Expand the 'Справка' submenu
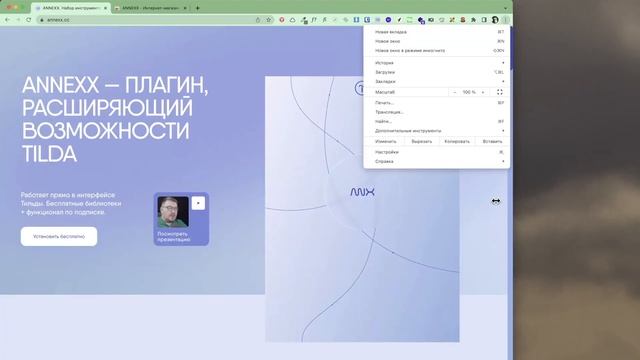Image resolution: width=640 pixels, height=360 pixels. tap(437, 161)
